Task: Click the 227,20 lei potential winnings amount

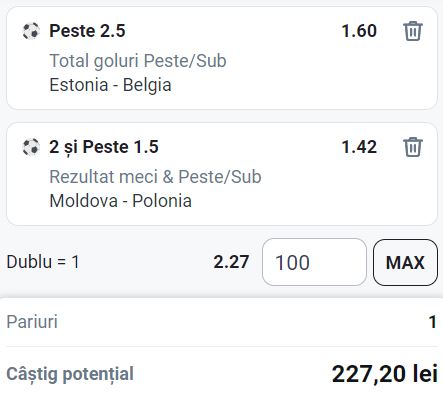Action: point(385,374)
